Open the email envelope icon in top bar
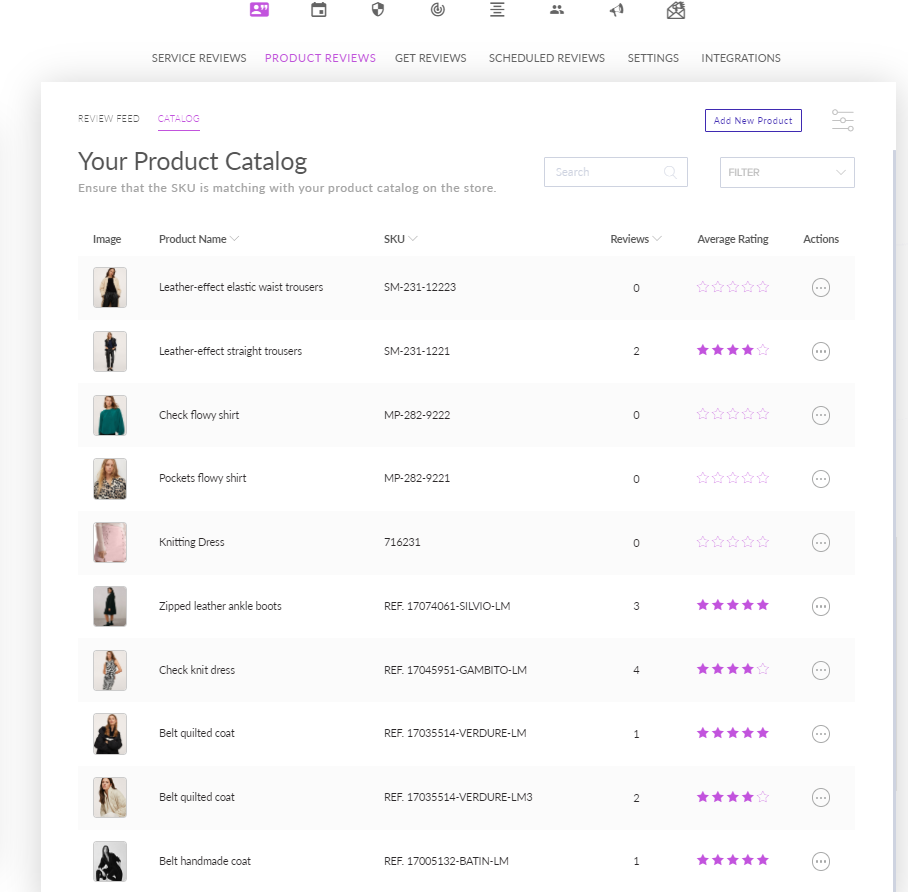This screenshot has width=908, height=892. click(676, 10)
